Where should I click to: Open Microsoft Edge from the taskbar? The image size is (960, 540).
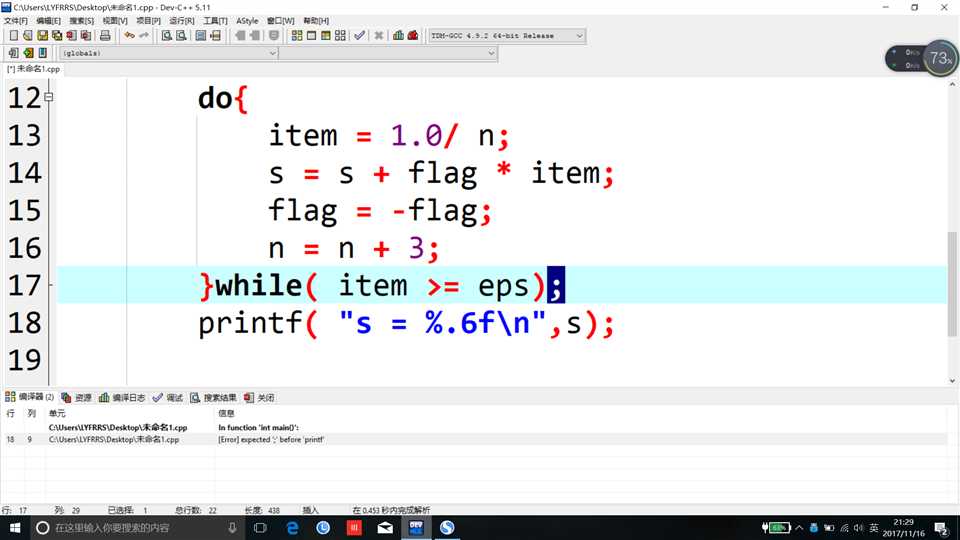[x=292, y=528]
